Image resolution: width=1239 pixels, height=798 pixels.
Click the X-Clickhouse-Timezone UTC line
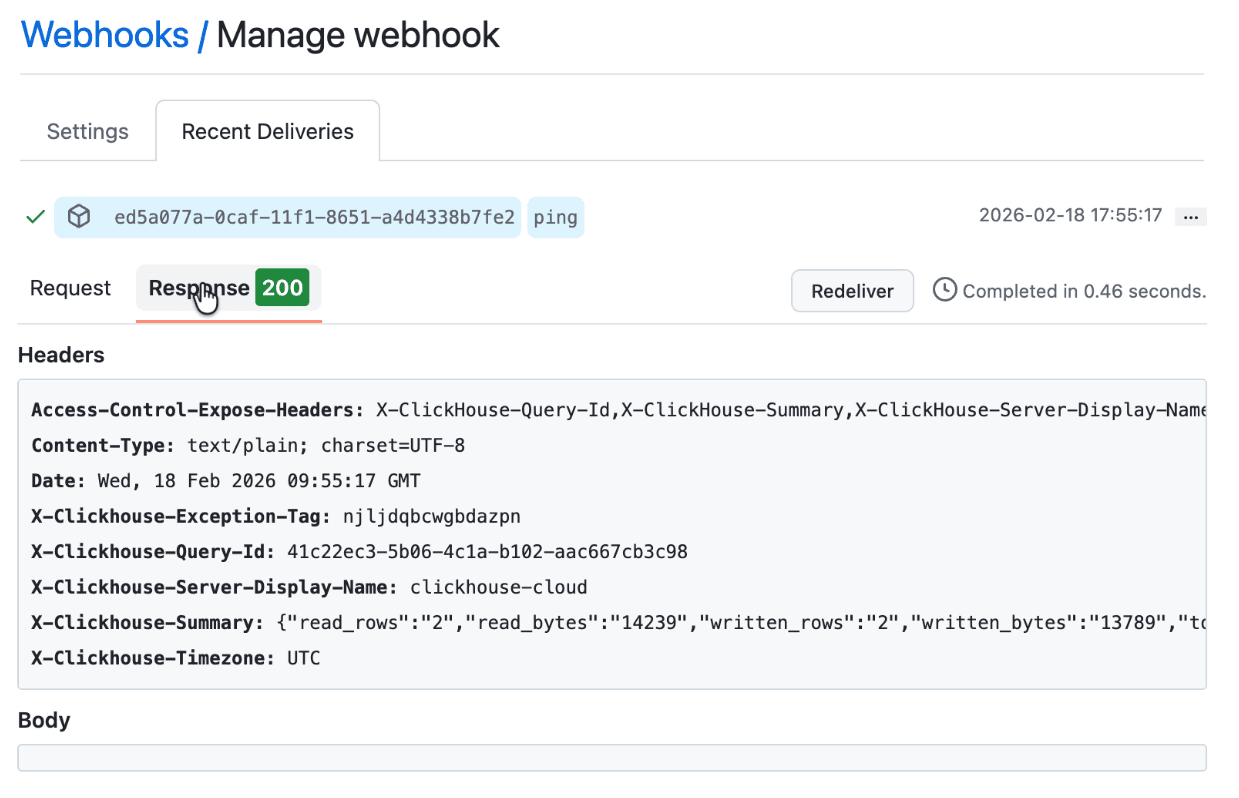[x=176, y=658]
